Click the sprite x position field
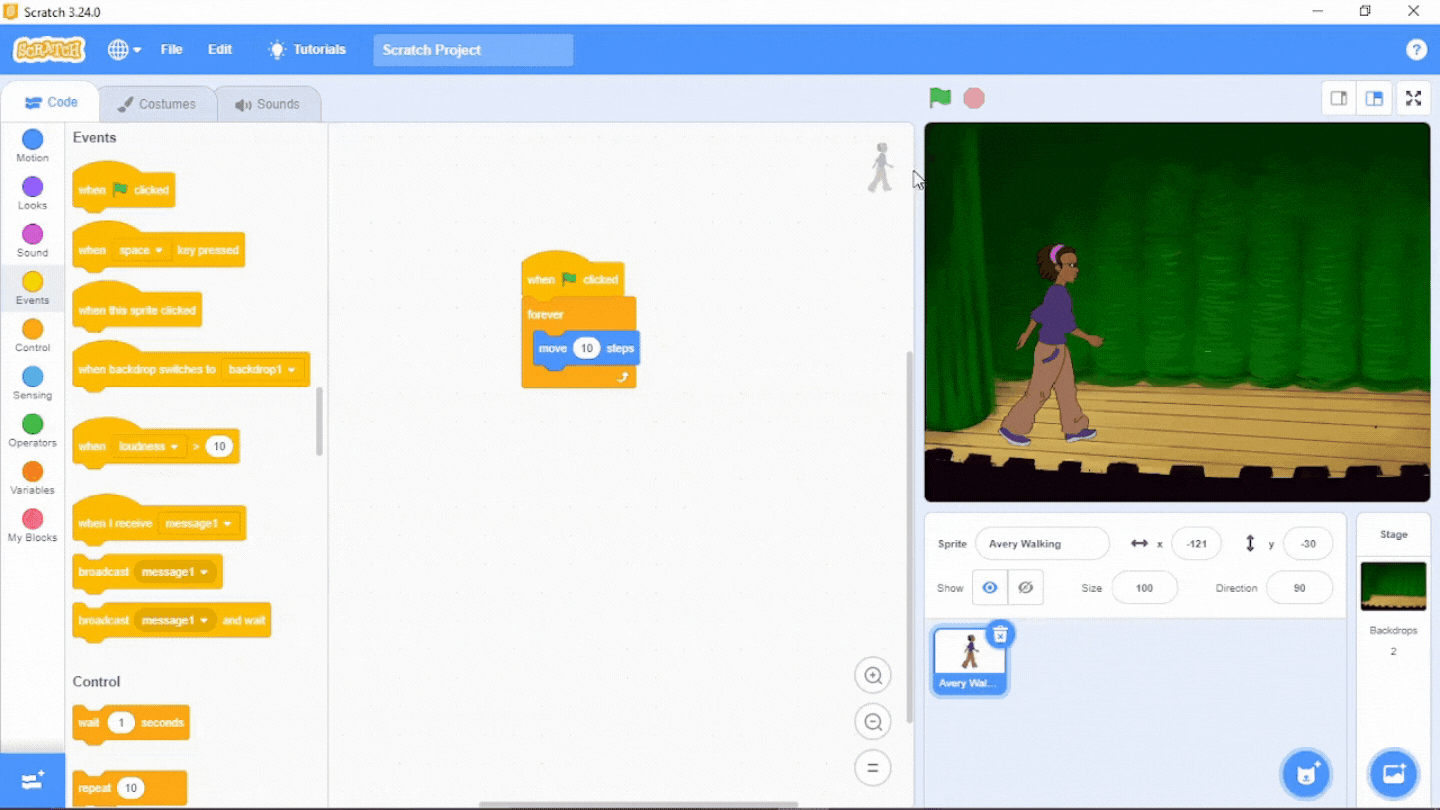Image resolution: width=1440 pixels, height=810 pixels. pyautogui.click(x=1197, y=544)
